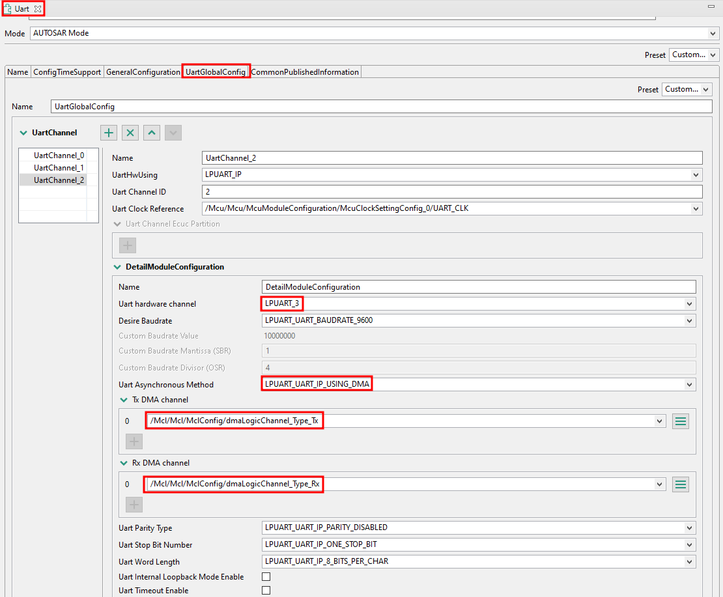This screenshot has width=723, height=597.
Task: Open list menu for Rx DMA channel
Action: pyautogui.click(x=681, y=484)
